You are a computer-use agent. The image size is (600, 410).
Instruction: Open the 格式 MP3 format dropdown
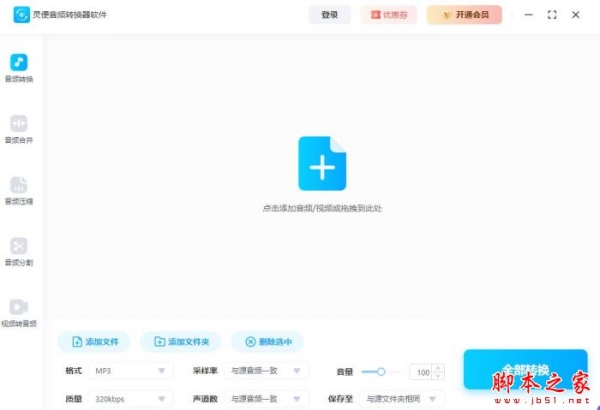click(130, 371)
